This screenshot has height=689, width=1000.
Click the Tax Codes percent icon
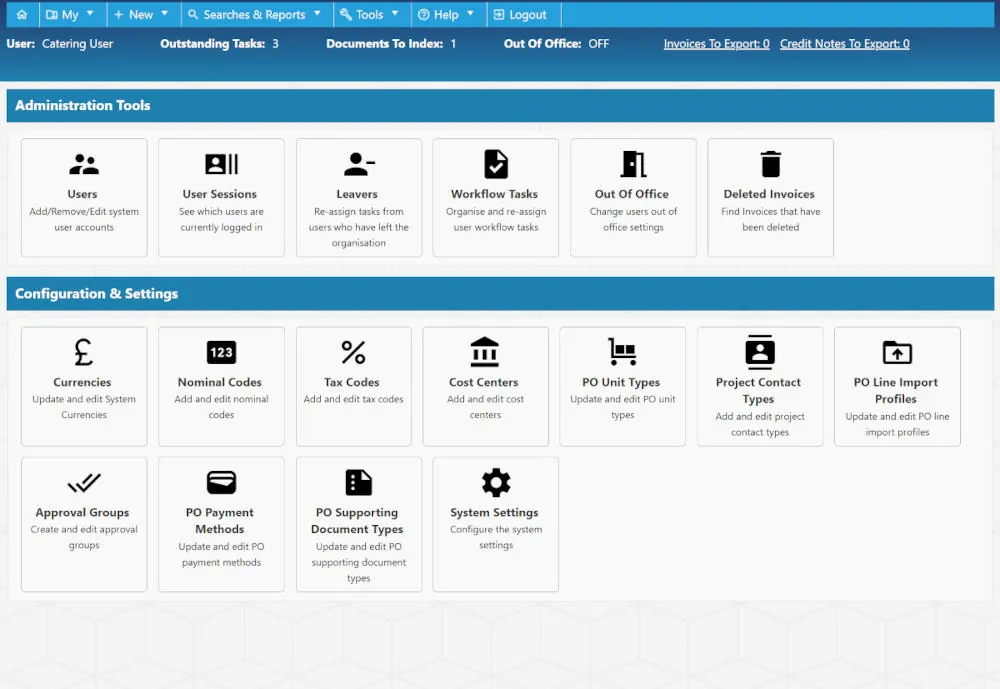pyautogui.click(x=353, y=352)
